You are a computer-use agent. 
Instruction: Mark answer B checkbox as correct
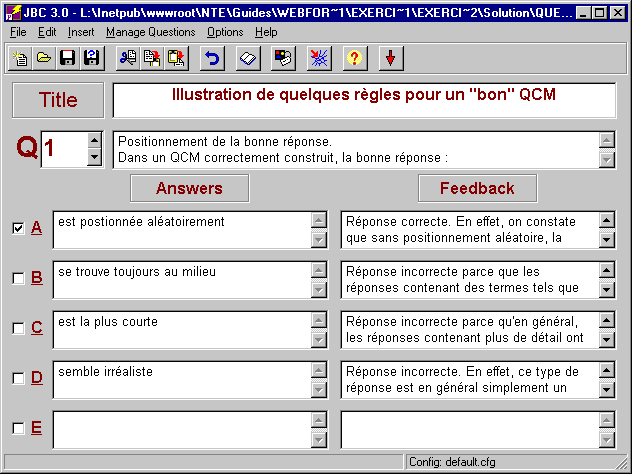[x=18, y=278]
